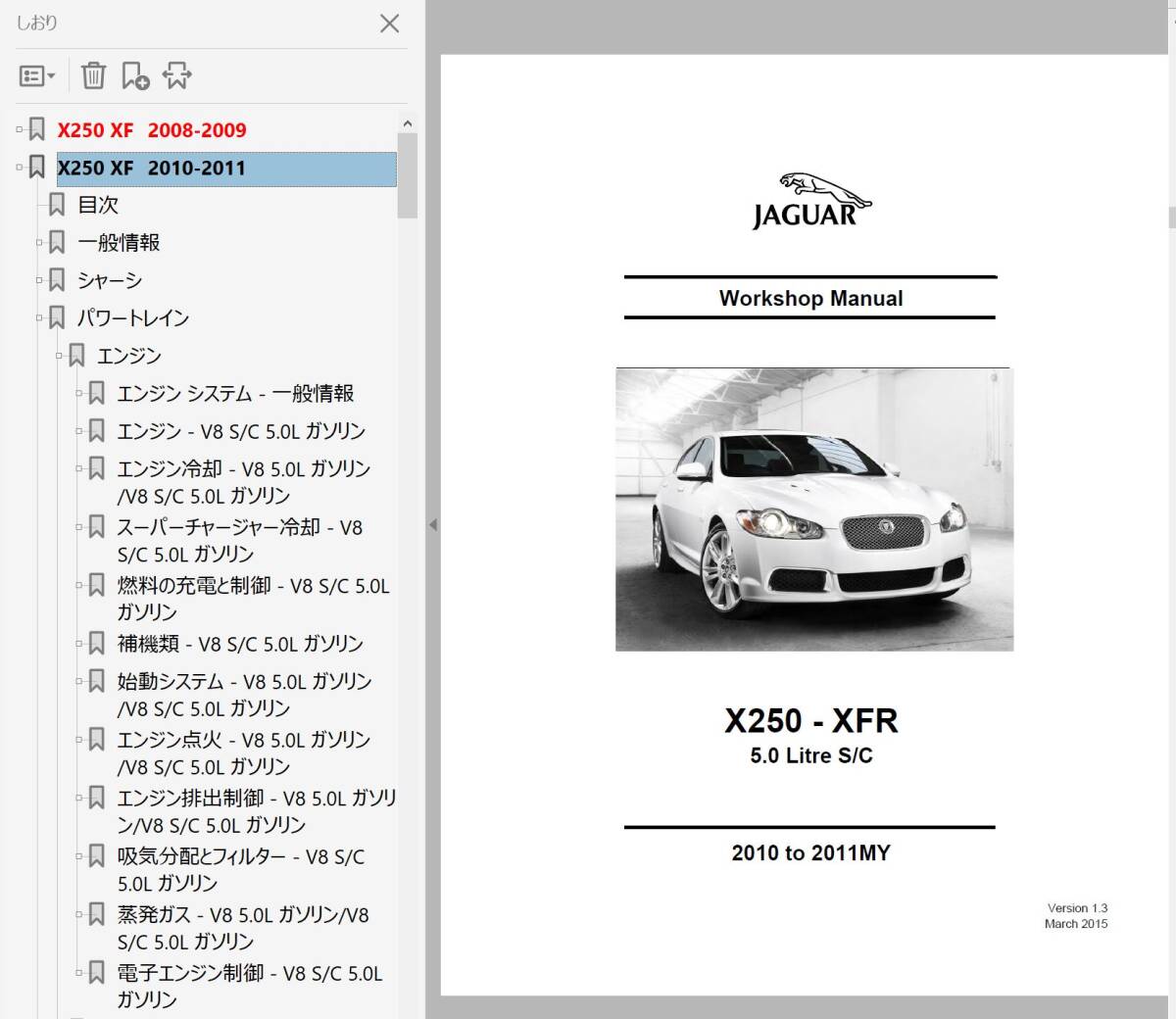Click bookmark icon beside シャーシ
The height and width of the screenshot is (1019, 1176).
tap(57, 280)
